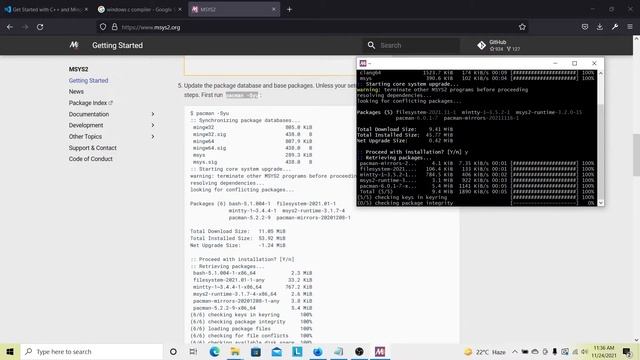
Task: Expand the Documentation chevron
Action: click(153, 114)
